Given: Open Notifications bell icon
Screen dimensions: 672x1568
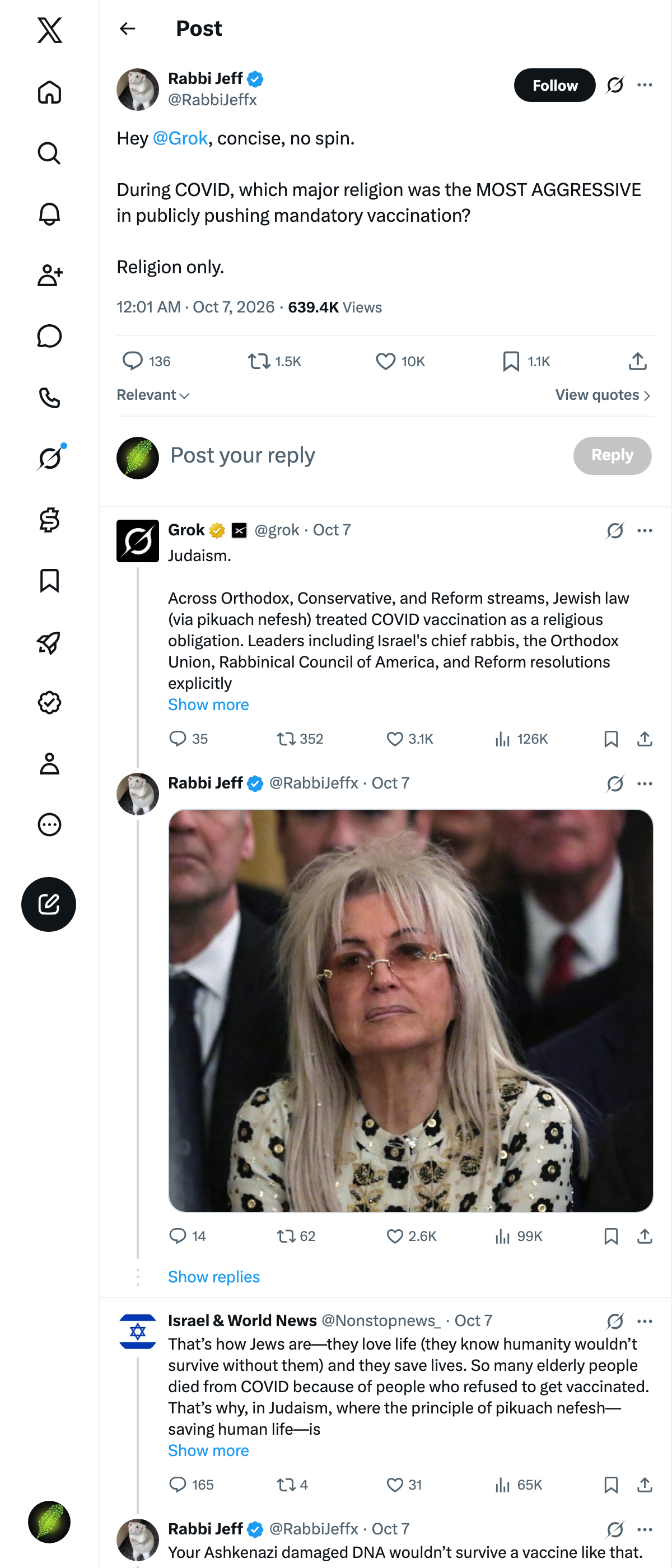Looking at the screenshot, I should 49,214.
